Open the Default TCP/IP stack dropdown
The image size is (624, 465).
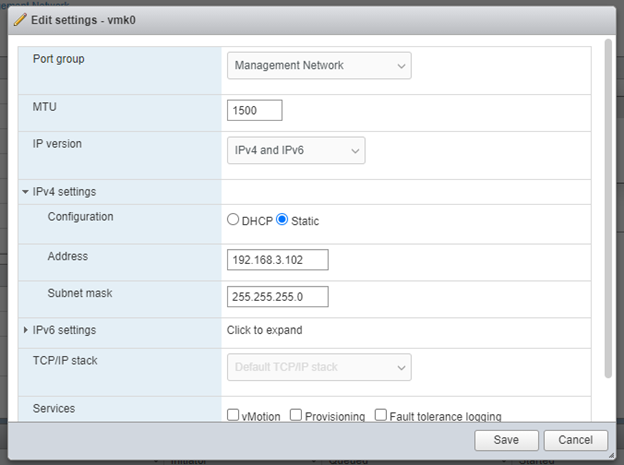point(319,367)
